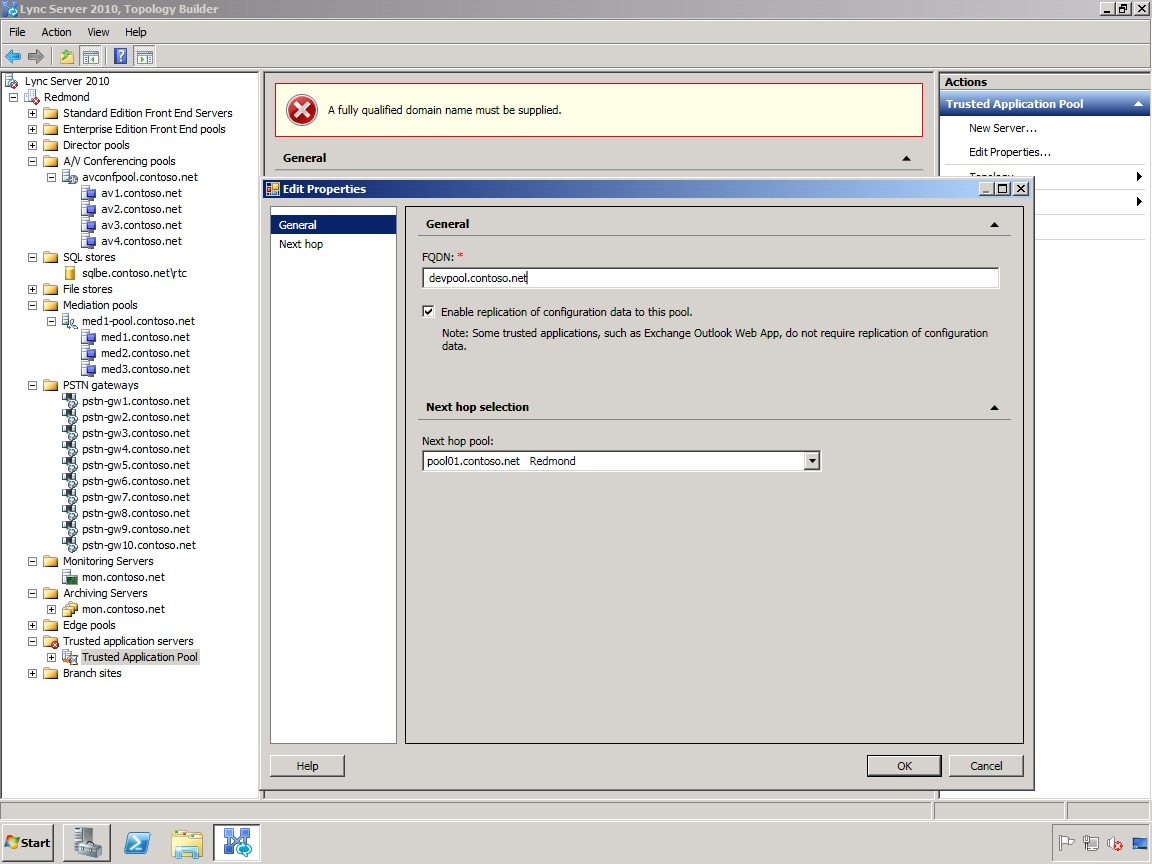Select pstn-gw7.contoso.net in the tree
1152x864 pixels.
click(136, 497)
